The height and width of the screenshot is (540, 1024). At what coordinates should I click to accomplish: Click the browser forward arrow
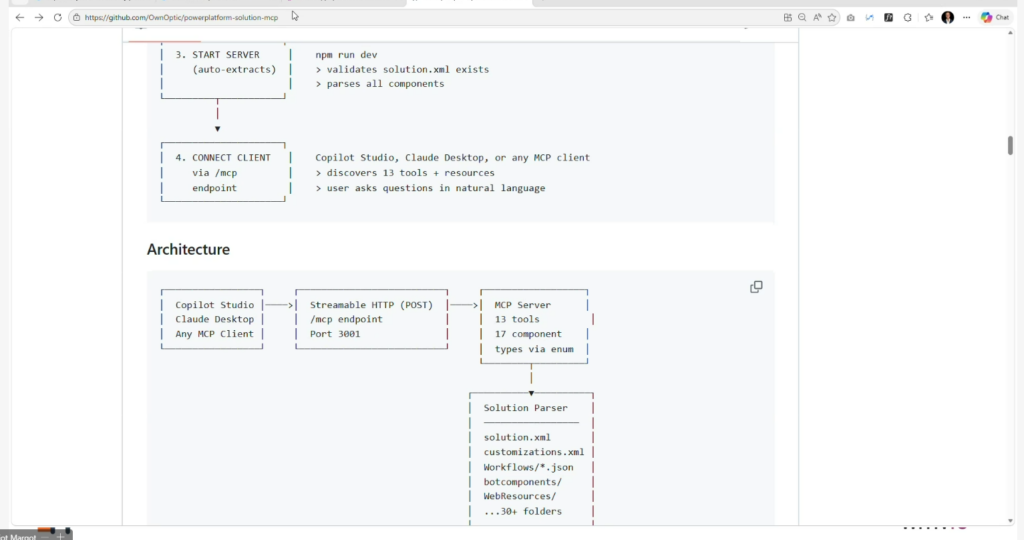pyautogui.click(x=39, y=17)
